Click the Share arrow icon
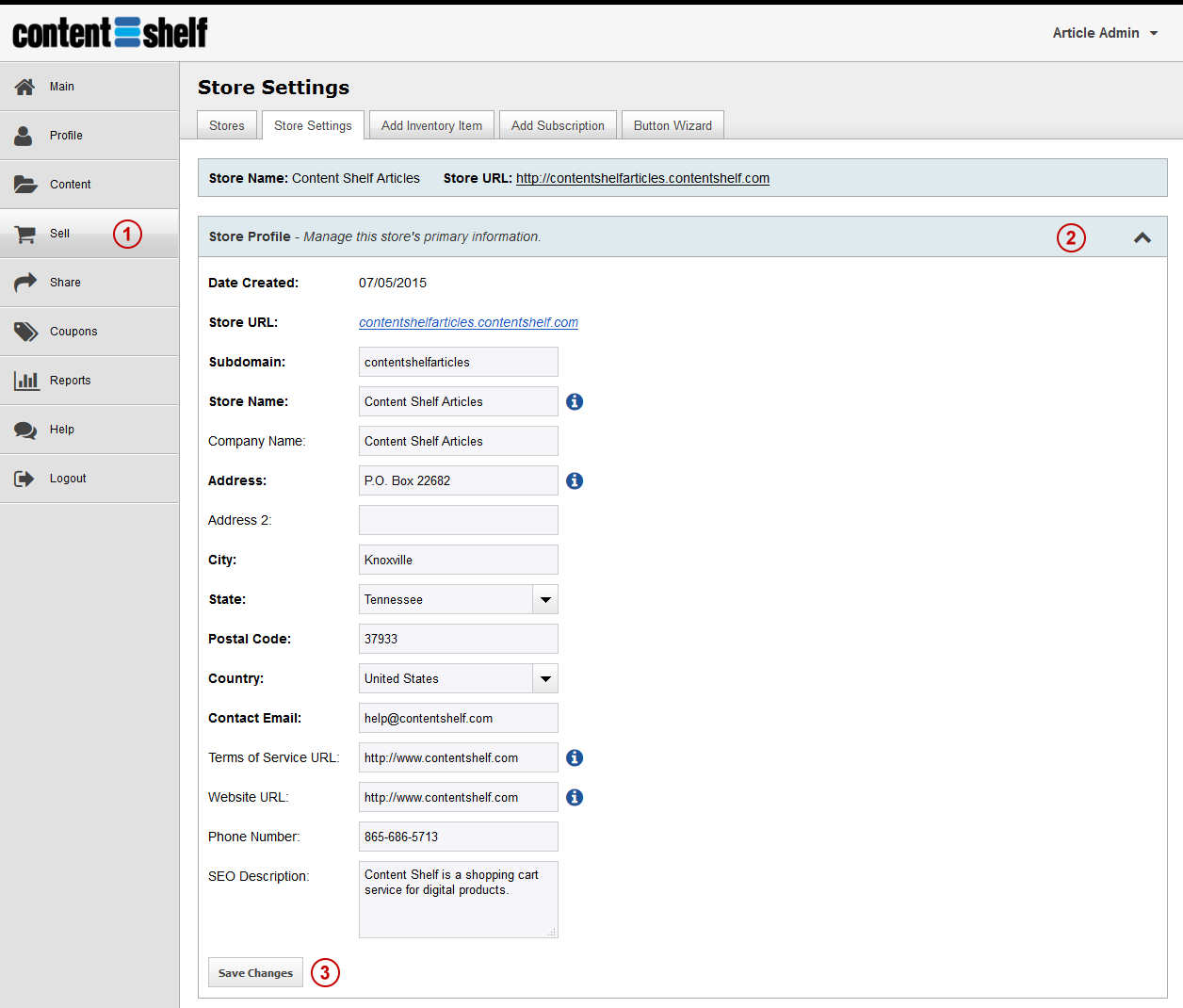This screenshot has height=1008, width=1183. (x=25, y=283)
